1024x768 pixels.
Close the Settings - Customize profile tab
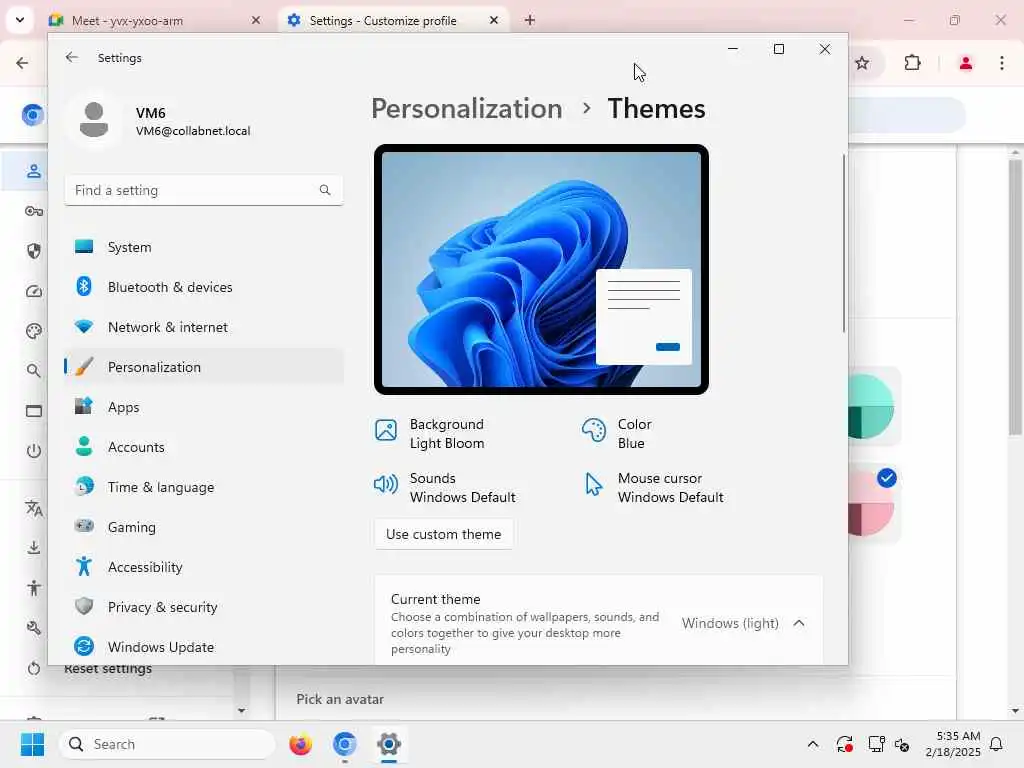pyautogui.click(x=494, y=20)
